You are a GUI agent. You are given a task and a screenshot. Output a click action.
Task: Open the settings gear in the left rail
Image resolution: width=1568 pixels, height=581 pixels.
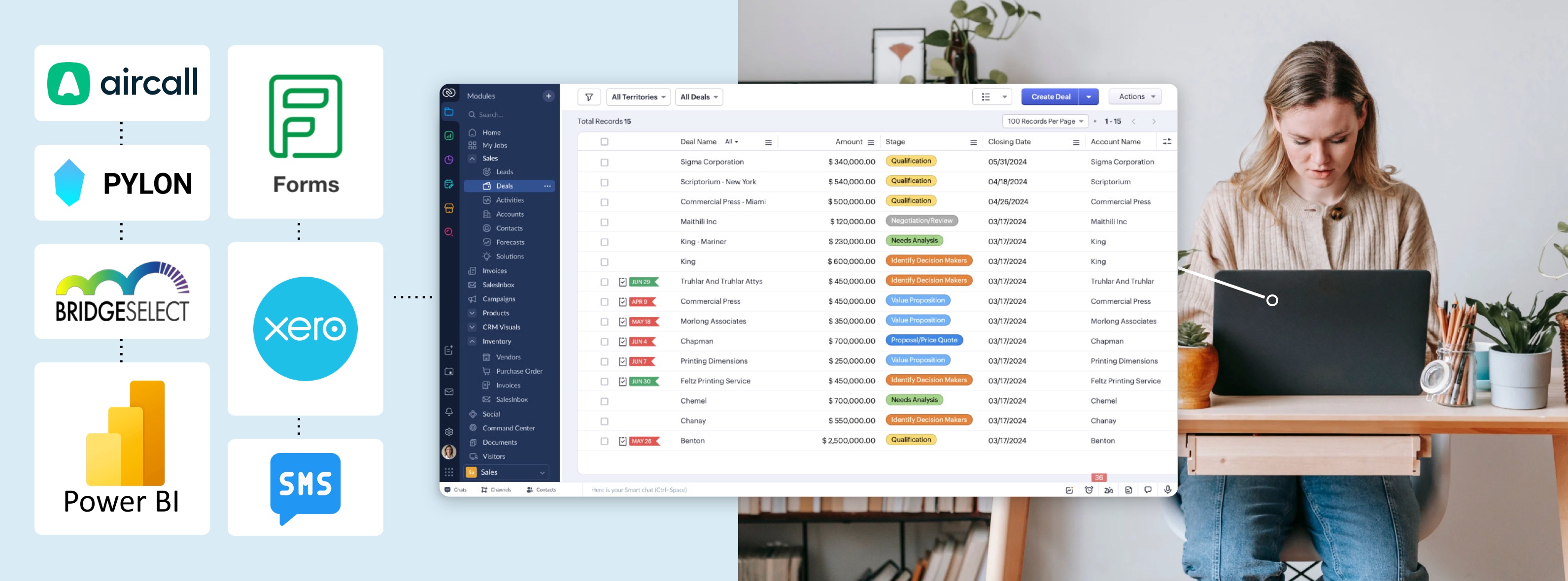[x=448, y=431]
